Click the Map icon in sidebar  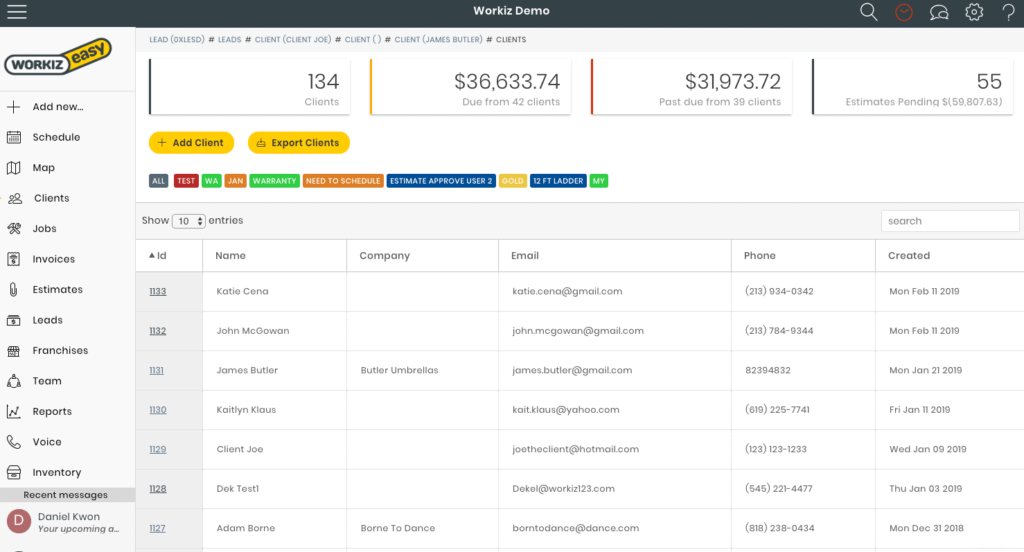14,168
